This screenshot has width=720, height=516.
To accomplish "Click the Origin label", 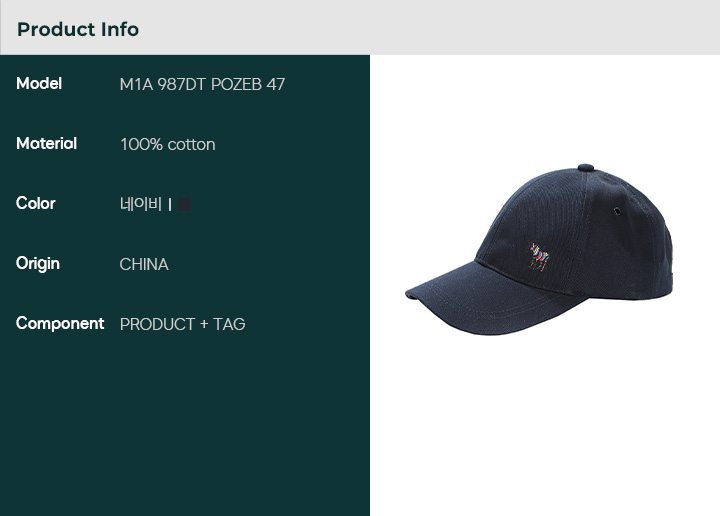I will 38,264.
